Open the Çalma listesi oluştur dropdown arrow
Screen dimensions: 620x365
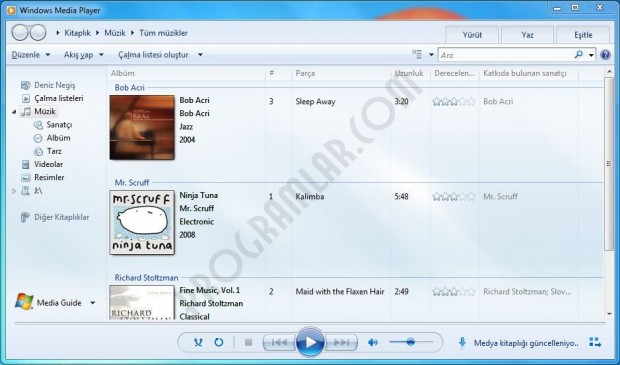(200, 55)
